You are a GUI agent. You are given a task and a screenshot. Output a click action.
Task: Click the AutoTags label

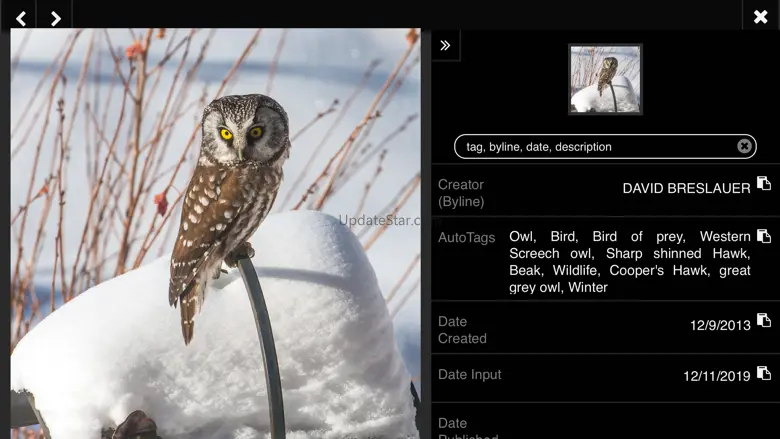click(x=466, y=238)
